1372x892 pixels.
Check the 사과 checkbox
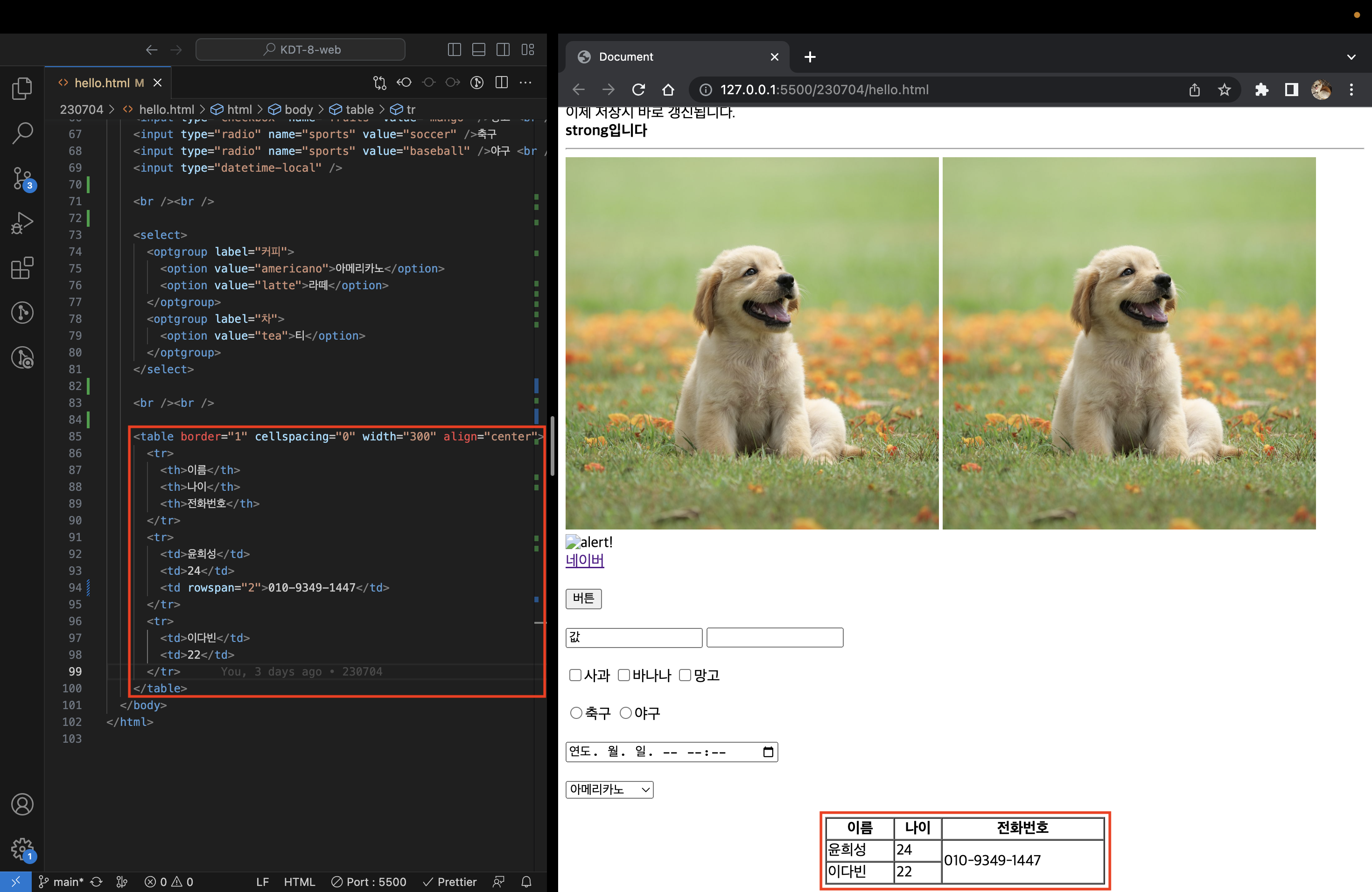pos(575,675)
